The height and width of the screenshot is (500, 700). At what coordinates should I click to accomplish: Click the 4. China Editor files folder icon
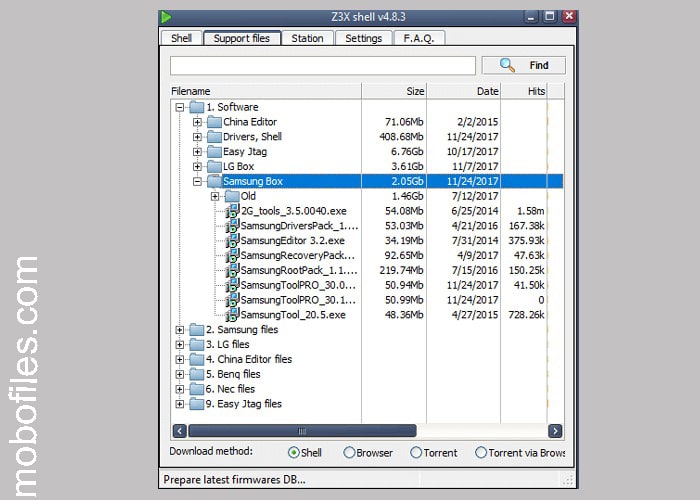click(x=197, y=359)
